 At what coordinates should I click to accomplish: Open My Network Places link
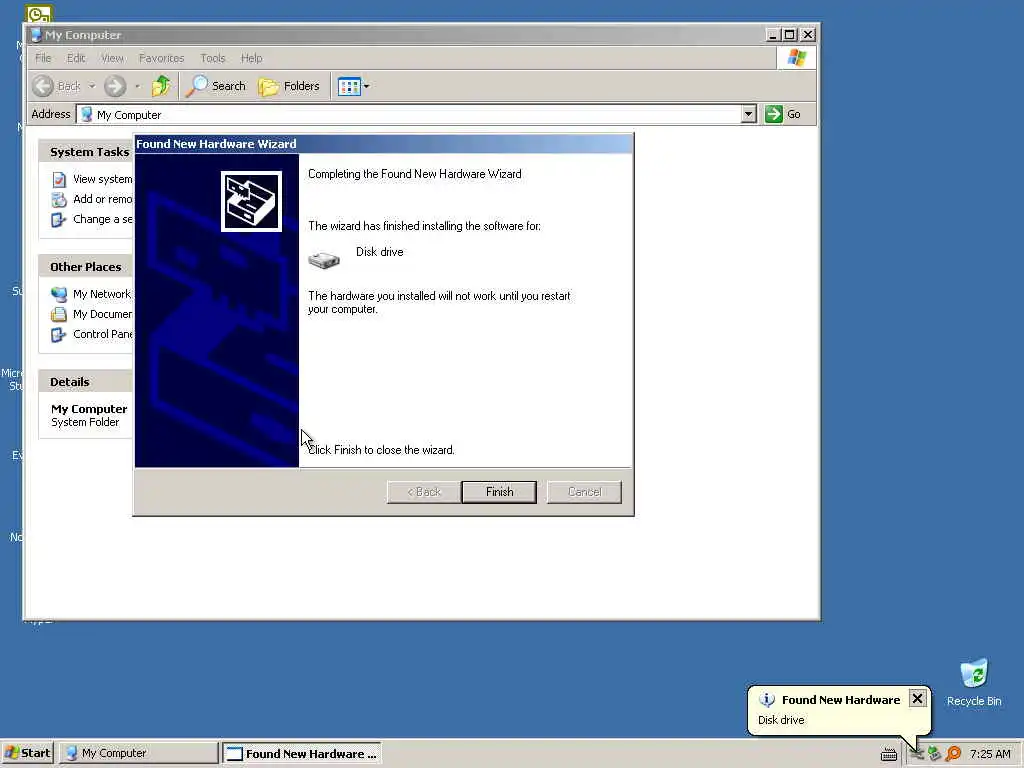[x=103, y=294]
